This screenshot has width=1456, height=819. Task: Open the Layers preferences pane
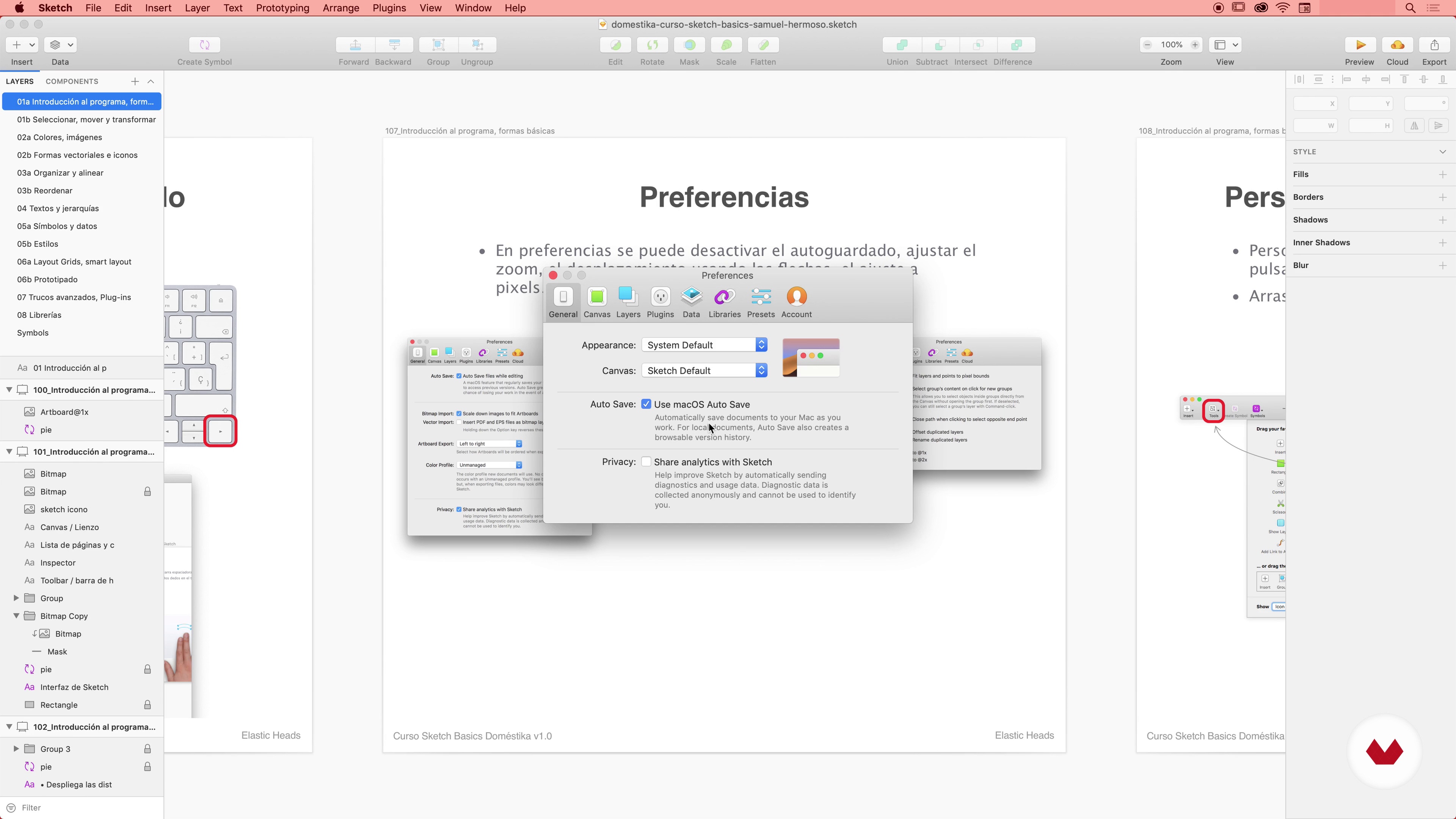tap(628, 303)
